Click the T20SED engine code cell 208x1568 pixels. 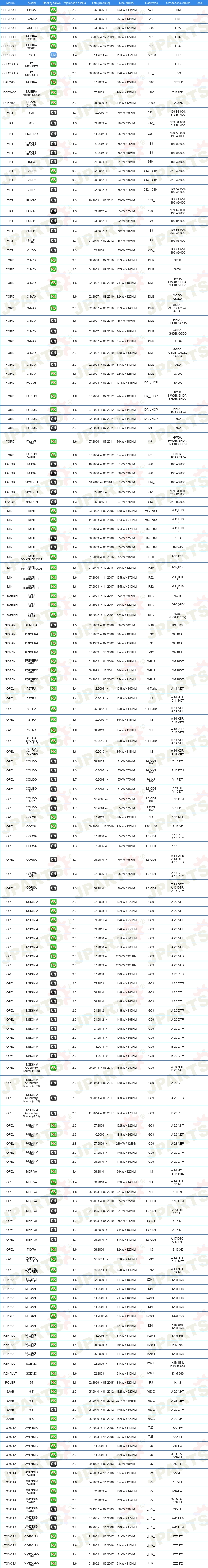178,103
